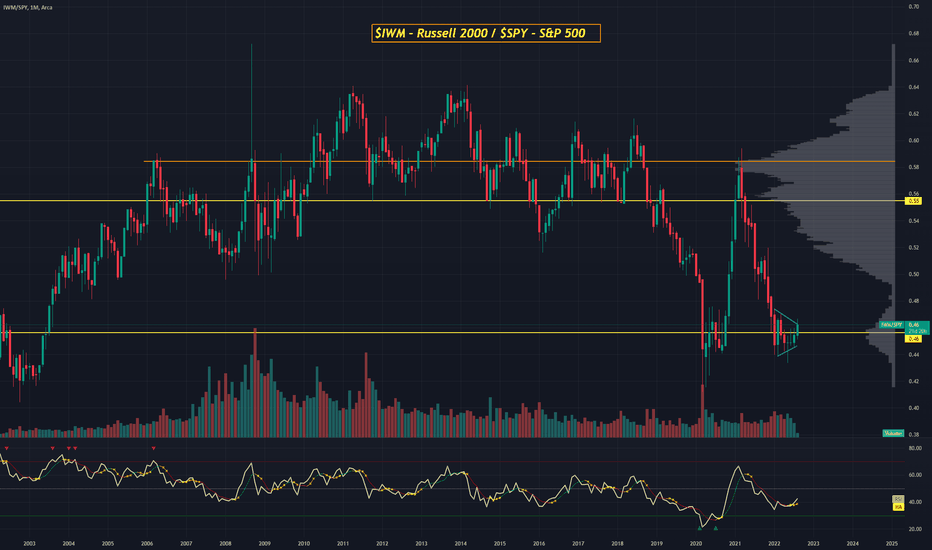Click the 0.52 price axis label
The image size is (932, 550).
914,247
